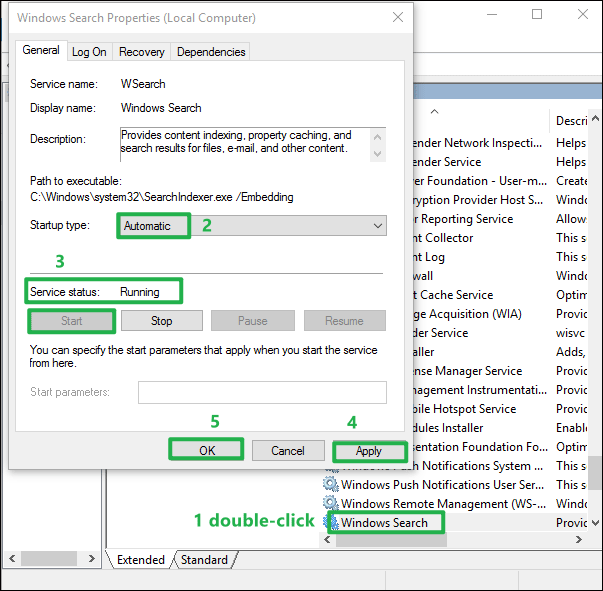Screen dimensions: 603x591
Task: Click the Cancel button
Action: [x=288, y=450]
